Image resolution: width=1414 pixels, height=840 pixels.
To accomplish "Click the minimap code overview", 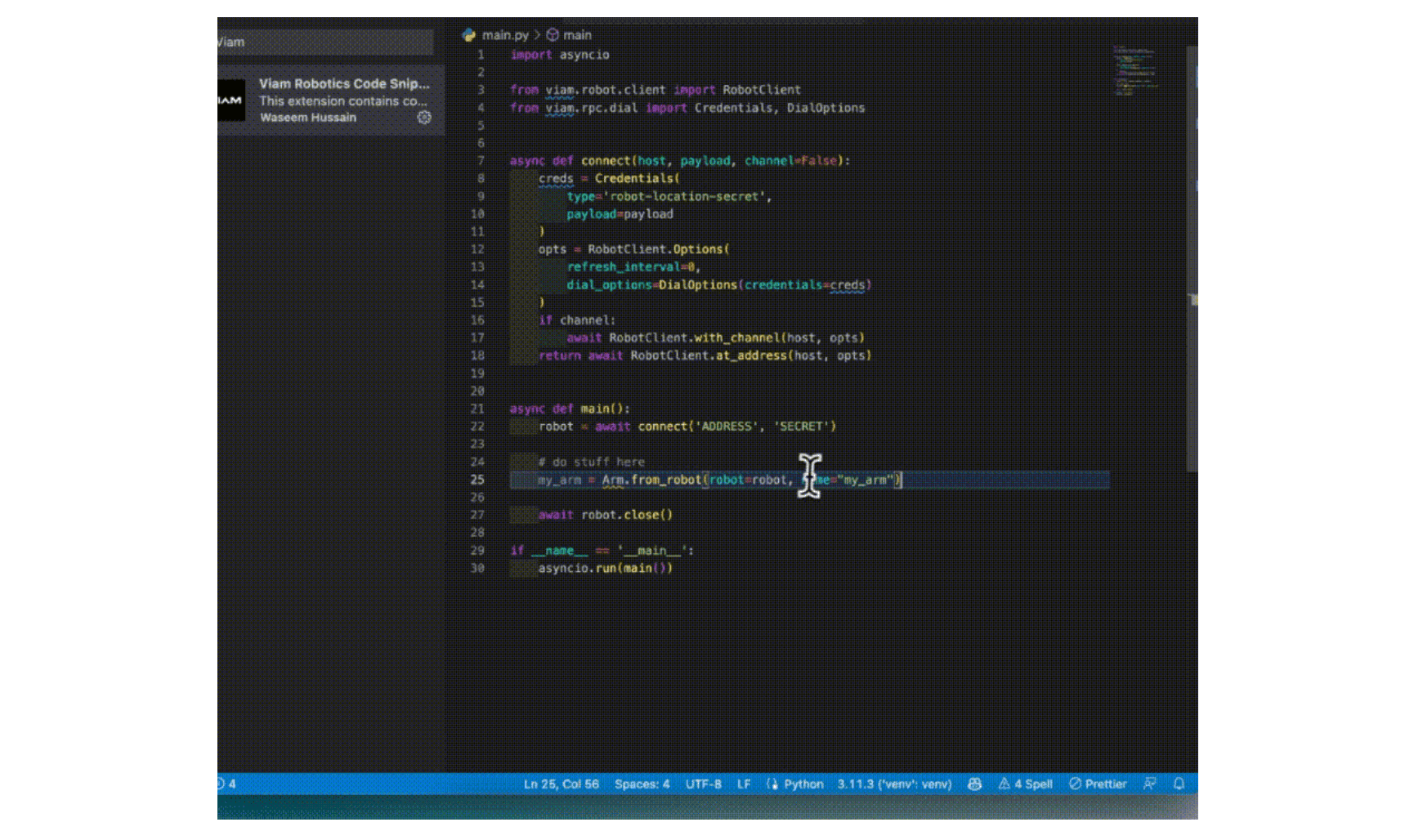I will (x=1136, y=71).
